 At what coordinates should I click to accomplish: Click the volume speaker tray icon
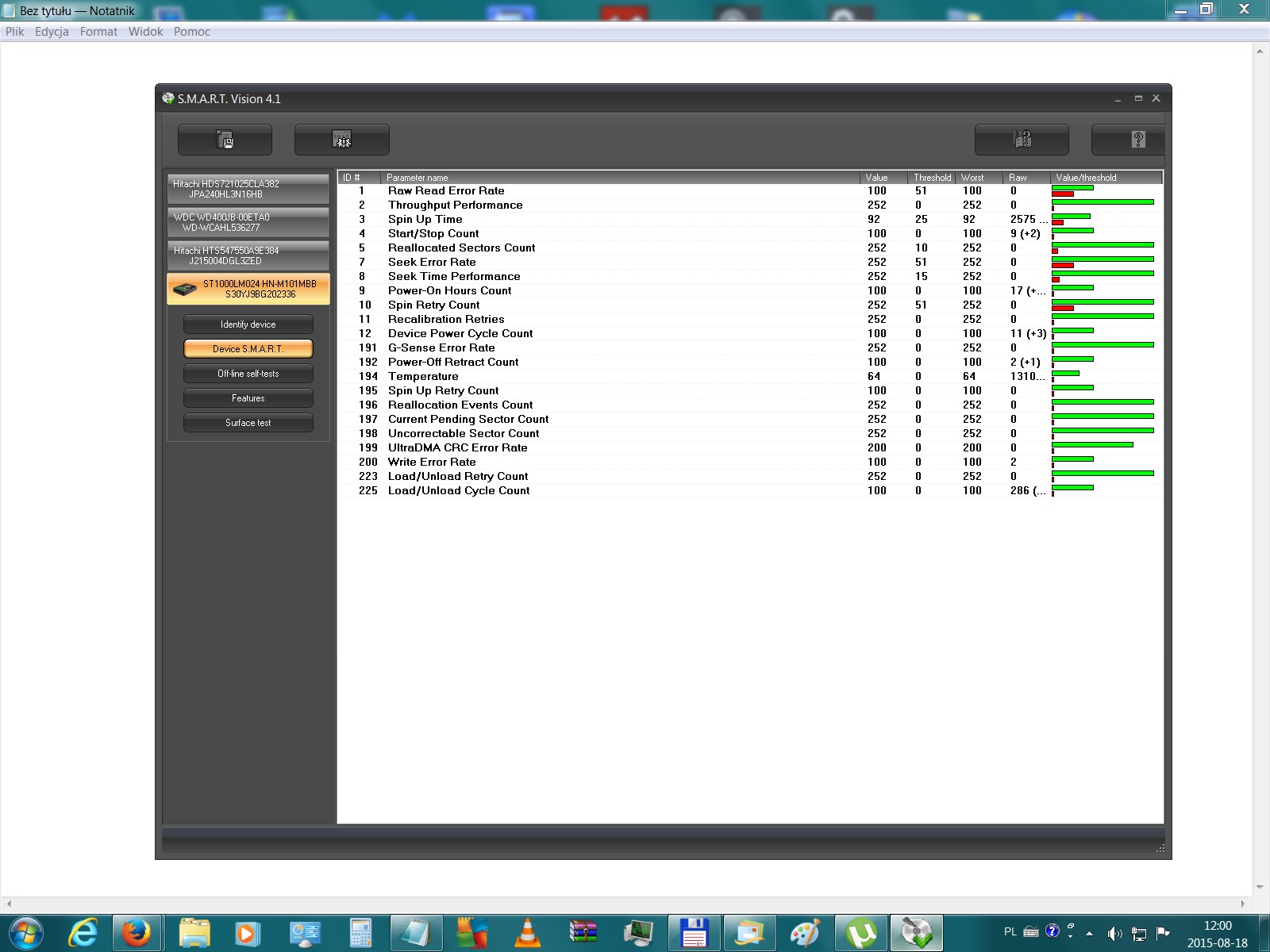[1114, 933]
